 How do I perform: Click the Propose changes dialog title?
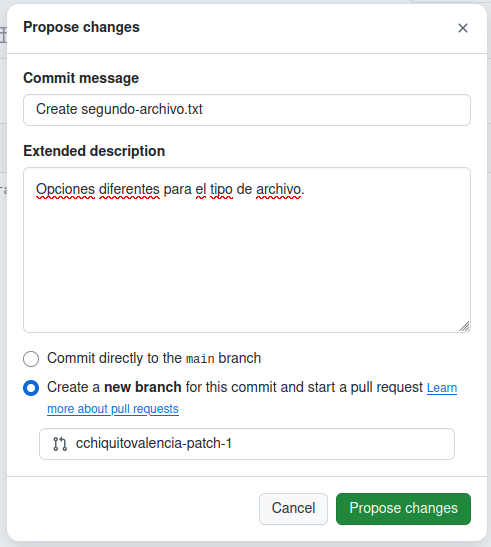(x=81, y=27)
